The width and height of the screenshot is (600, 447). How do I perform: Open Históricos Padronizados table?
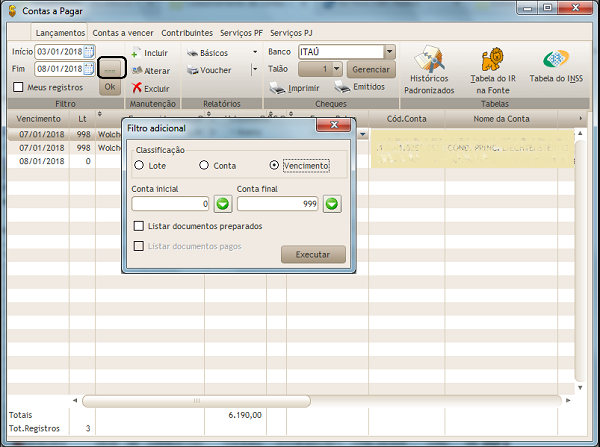(x=429, y=70)
